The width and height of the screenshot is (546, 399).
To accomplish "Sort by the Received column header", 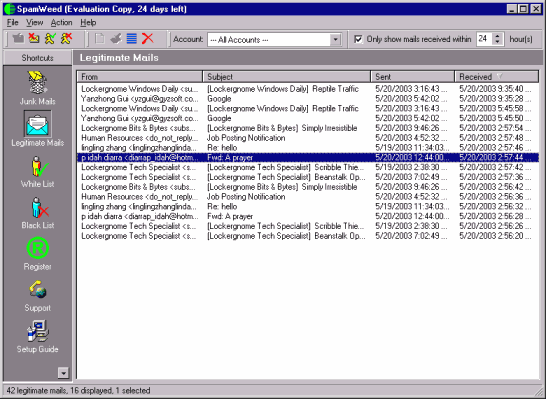I will [497, 77].
